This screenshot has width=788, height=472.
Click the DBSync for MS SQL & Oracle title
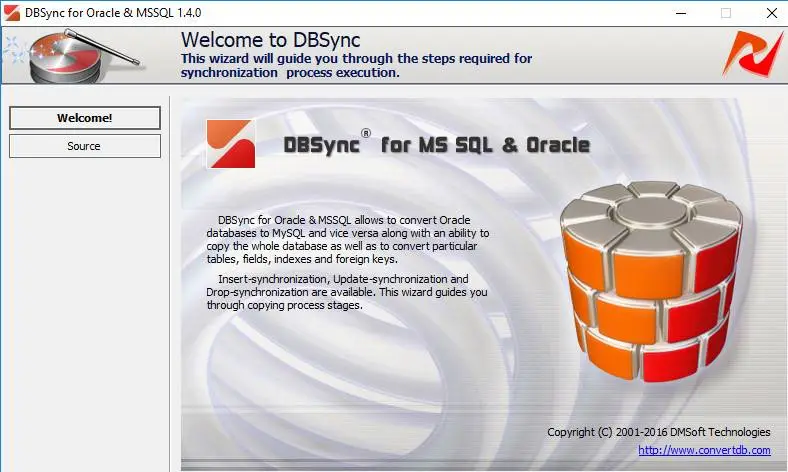click(436, 145)
